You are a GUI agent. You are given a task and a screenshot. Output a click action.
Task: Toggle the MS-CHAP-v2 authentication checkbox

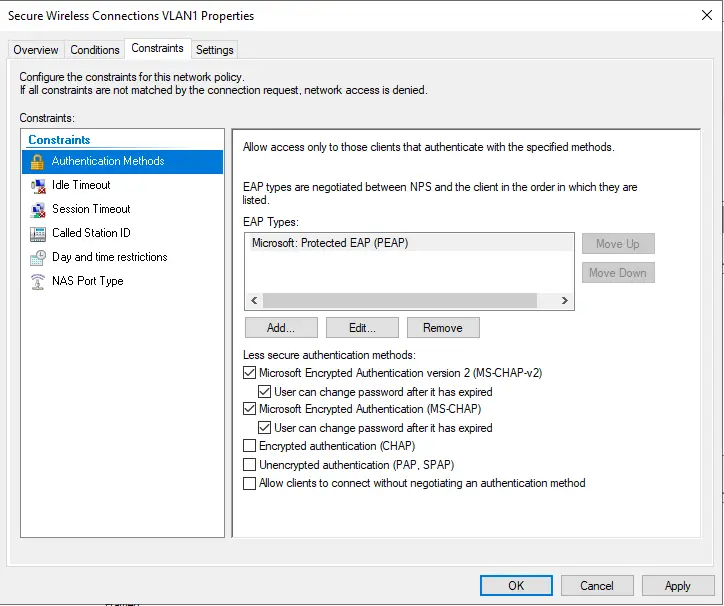249,373
